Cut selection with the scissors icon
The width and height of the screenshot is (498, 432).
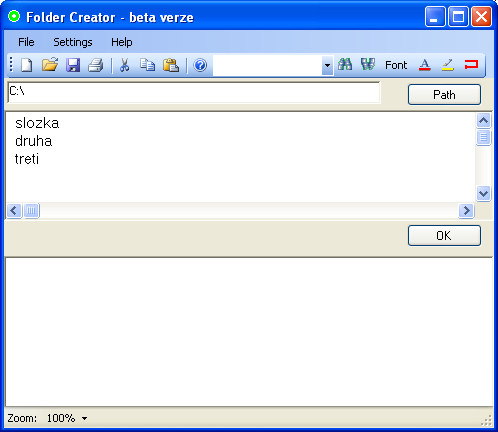124,65
